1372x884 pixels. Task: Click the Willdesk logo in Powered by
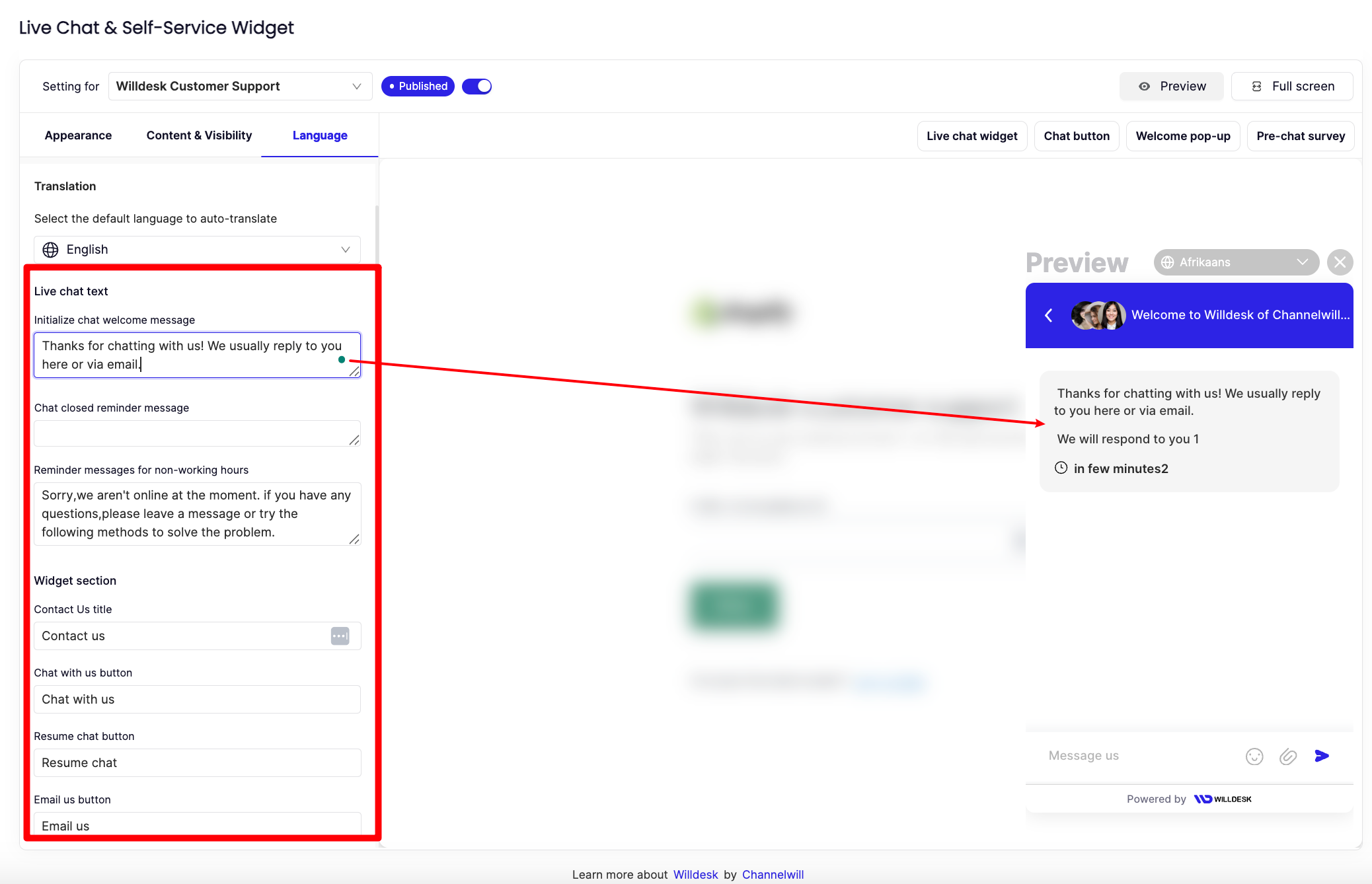click(x=1223, y=799)
